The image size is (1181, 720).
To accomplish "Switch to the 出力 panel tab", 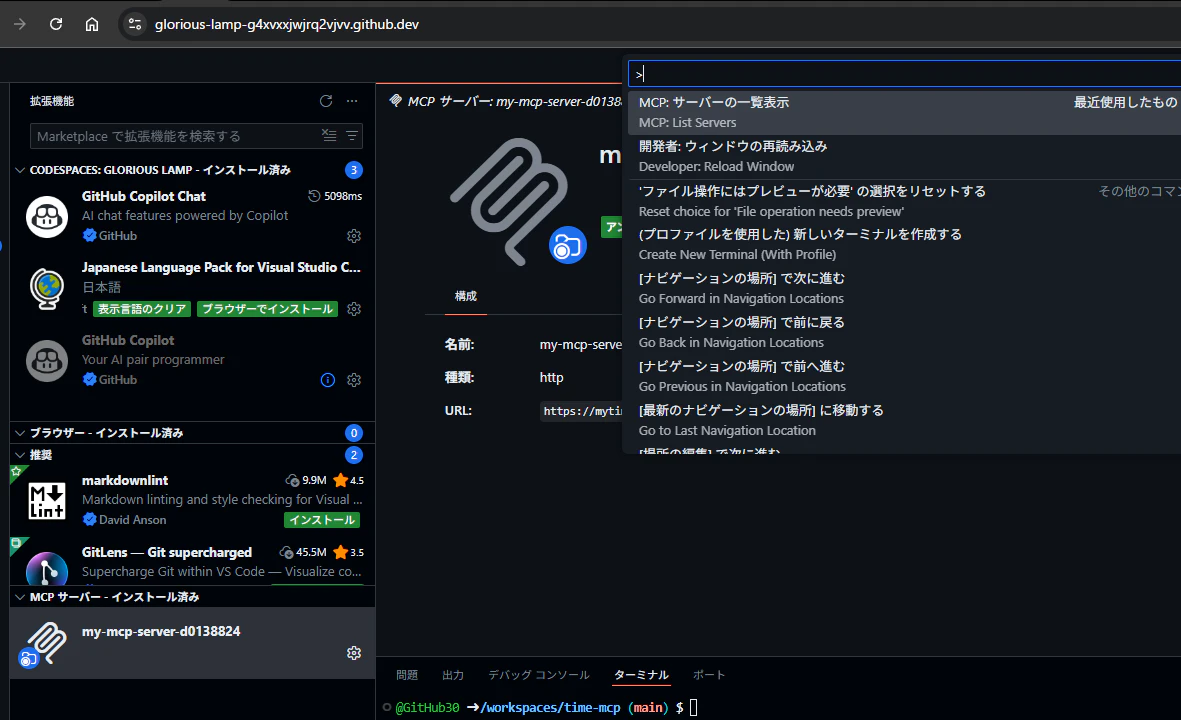I will click(x=453, y=675).
